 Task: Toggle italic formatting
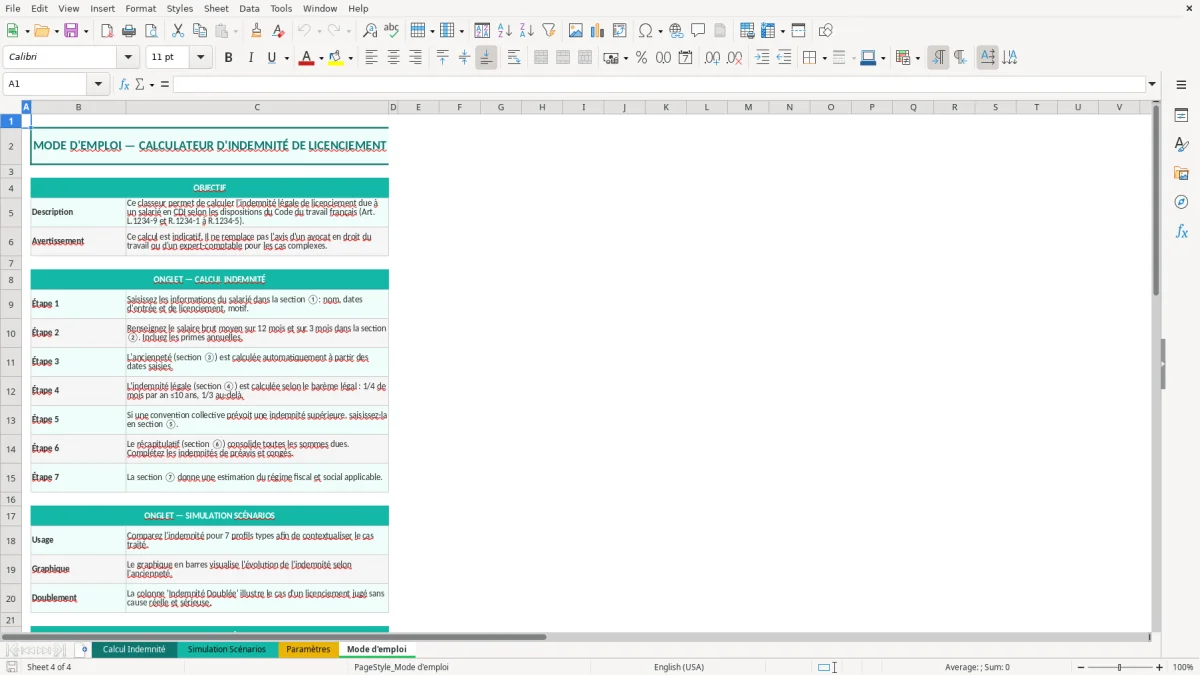[x=250, y=58]
